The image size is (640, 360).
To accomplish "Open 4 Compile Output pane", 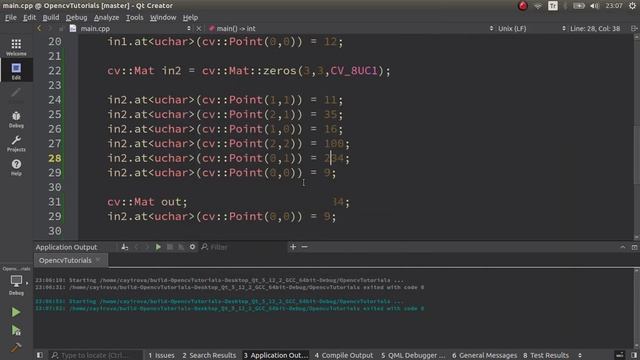I will (x=344, y=355).
